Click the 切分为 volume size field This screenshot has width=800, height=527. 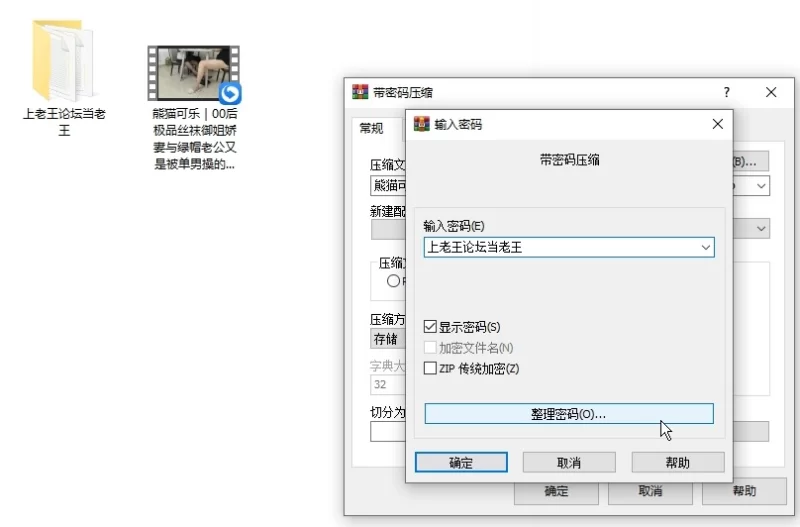click(388, 432)
